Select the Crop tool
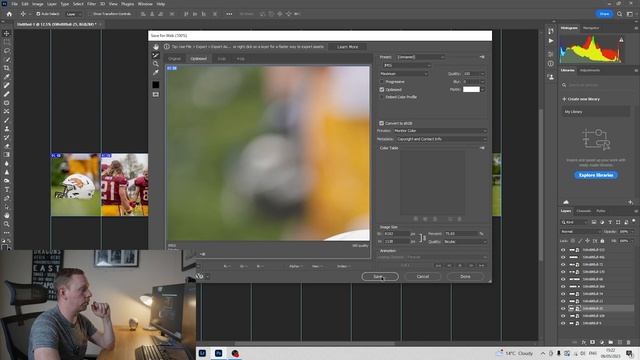Viewport: 640px width, 360px height. tap(7, 68)
